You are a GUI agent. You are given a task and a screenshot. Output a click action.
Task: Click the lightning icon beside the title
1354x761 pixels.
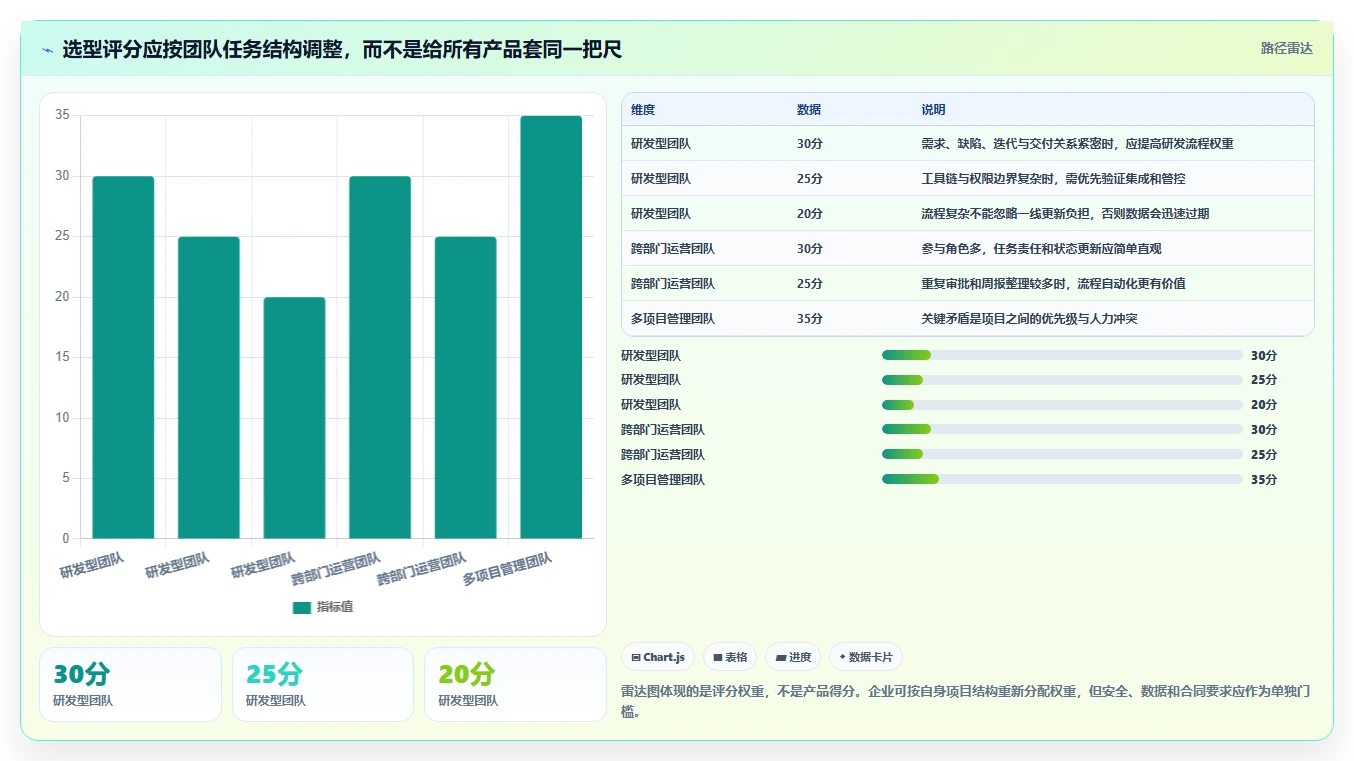point(48,49)
